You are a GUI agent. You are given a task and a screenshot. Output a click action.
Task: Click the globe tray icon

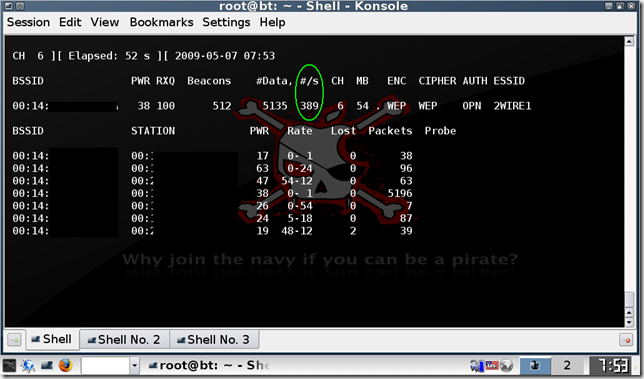[x=506, y=365]
